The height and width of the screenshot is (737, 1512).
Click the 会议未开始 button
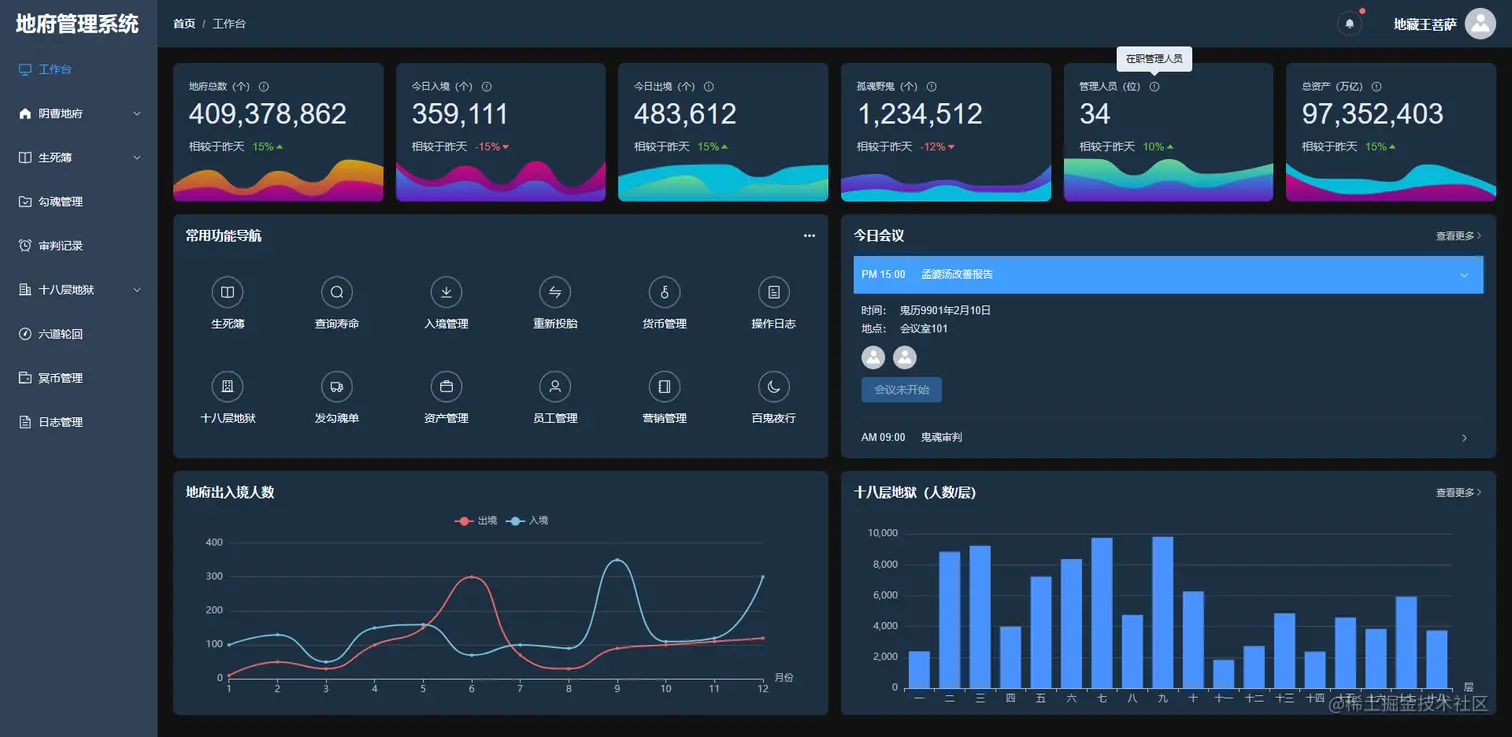(x=901, y=390)
